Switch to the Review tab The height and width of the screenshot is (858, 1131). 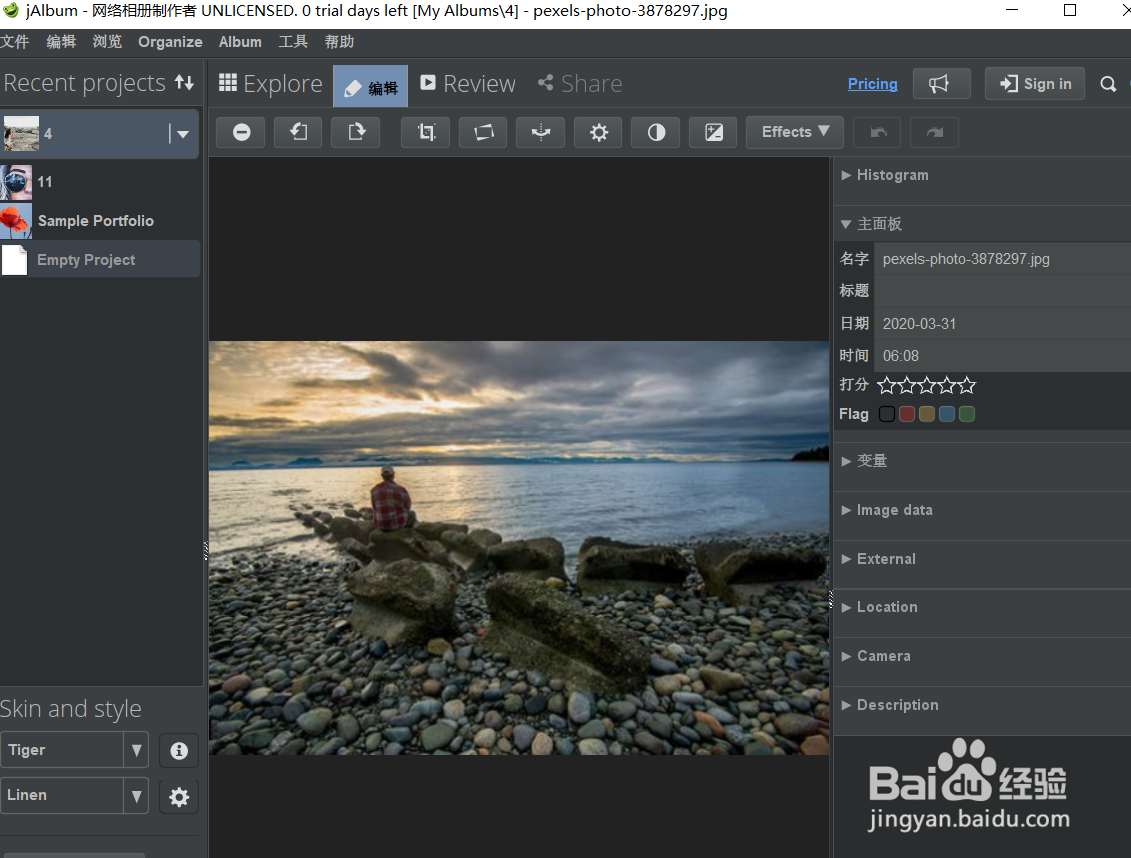pos(468,84)
